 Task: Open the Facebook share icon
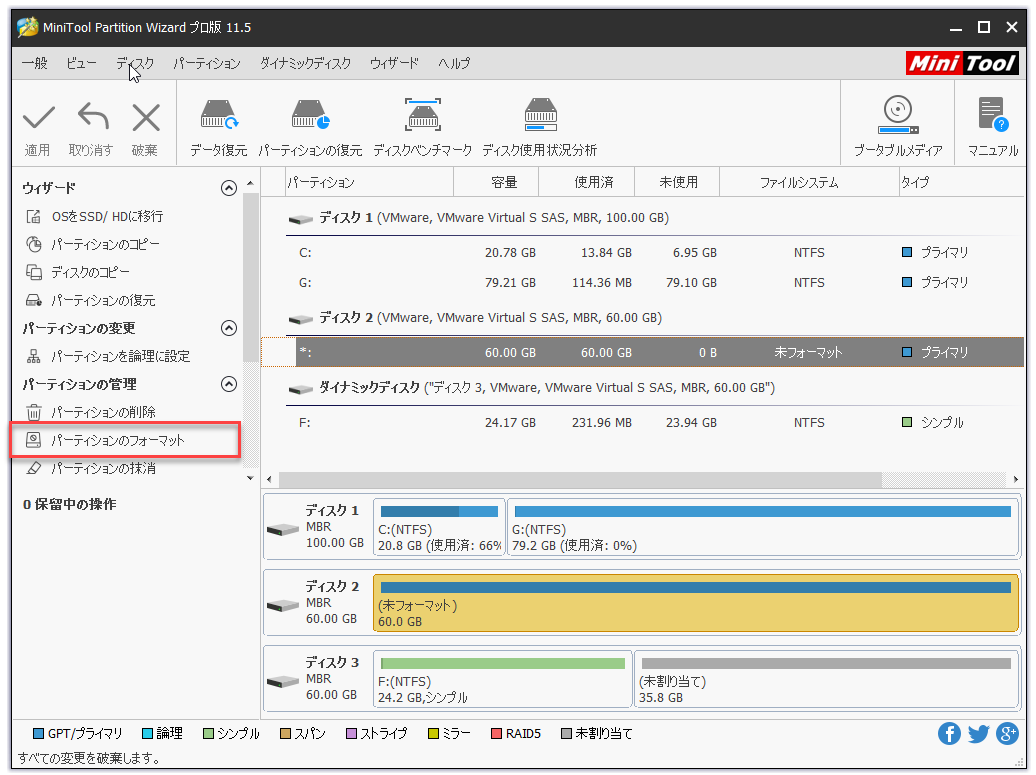click(x=949, y=734)
